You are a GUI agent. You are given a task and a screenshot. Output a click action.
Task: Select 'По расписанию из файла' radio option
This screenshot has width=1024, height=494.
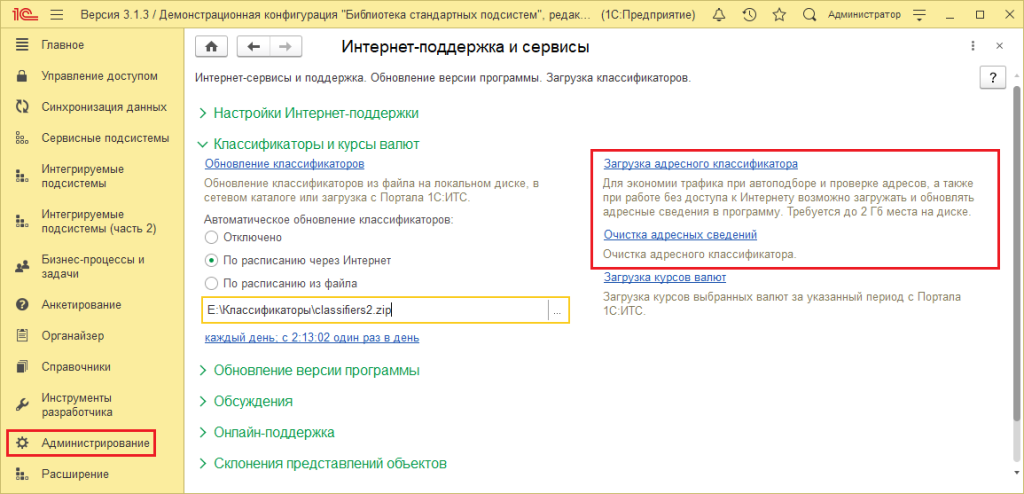(211, 283)
